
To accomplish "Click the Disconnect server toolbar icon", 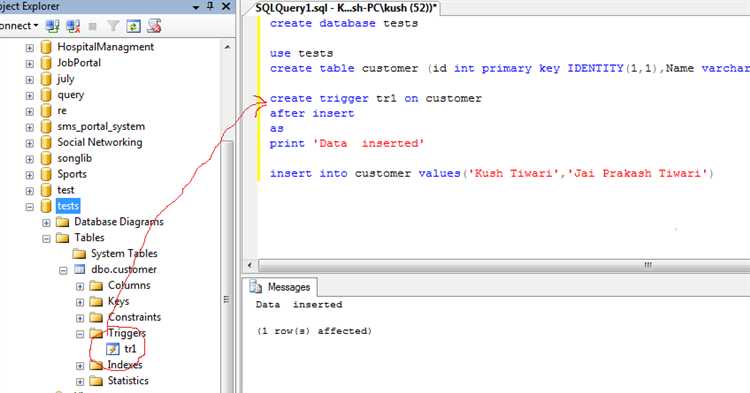I will pos(73,26).
